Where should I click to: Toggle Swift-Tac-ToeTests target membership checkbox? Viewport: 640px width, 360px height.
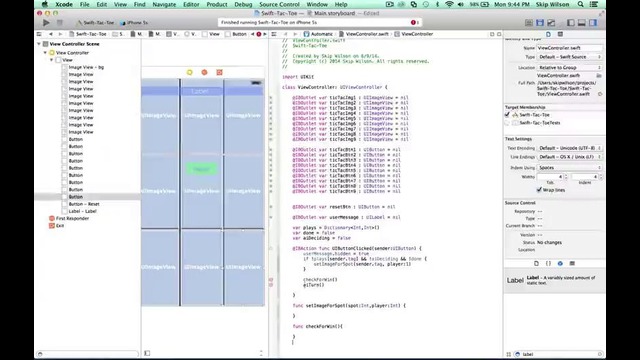click(x=507, y=123)
